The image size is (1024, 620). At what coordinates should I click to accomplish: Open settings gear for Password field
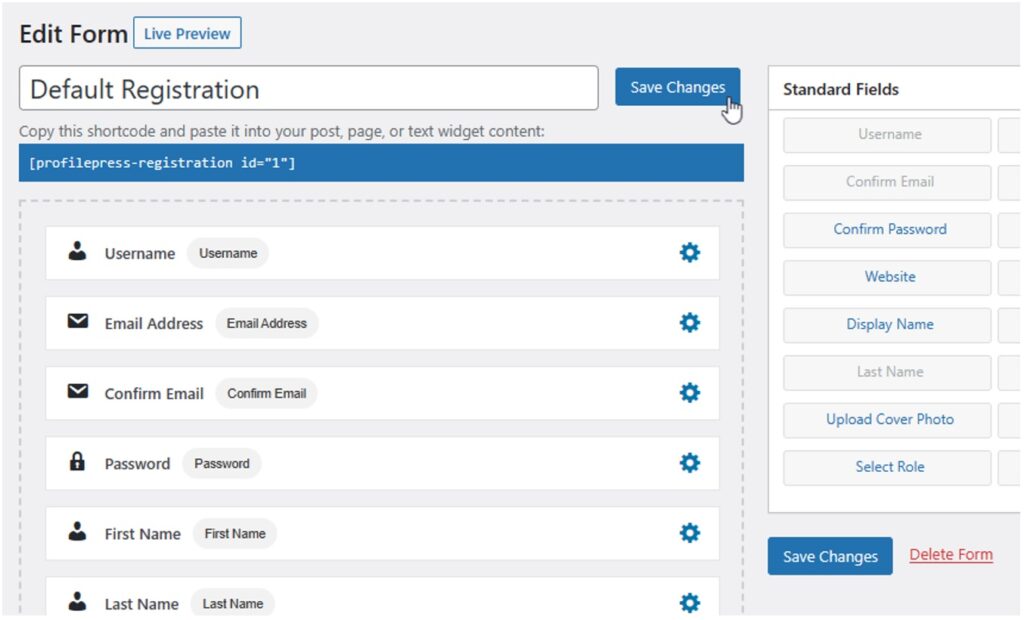690,463
